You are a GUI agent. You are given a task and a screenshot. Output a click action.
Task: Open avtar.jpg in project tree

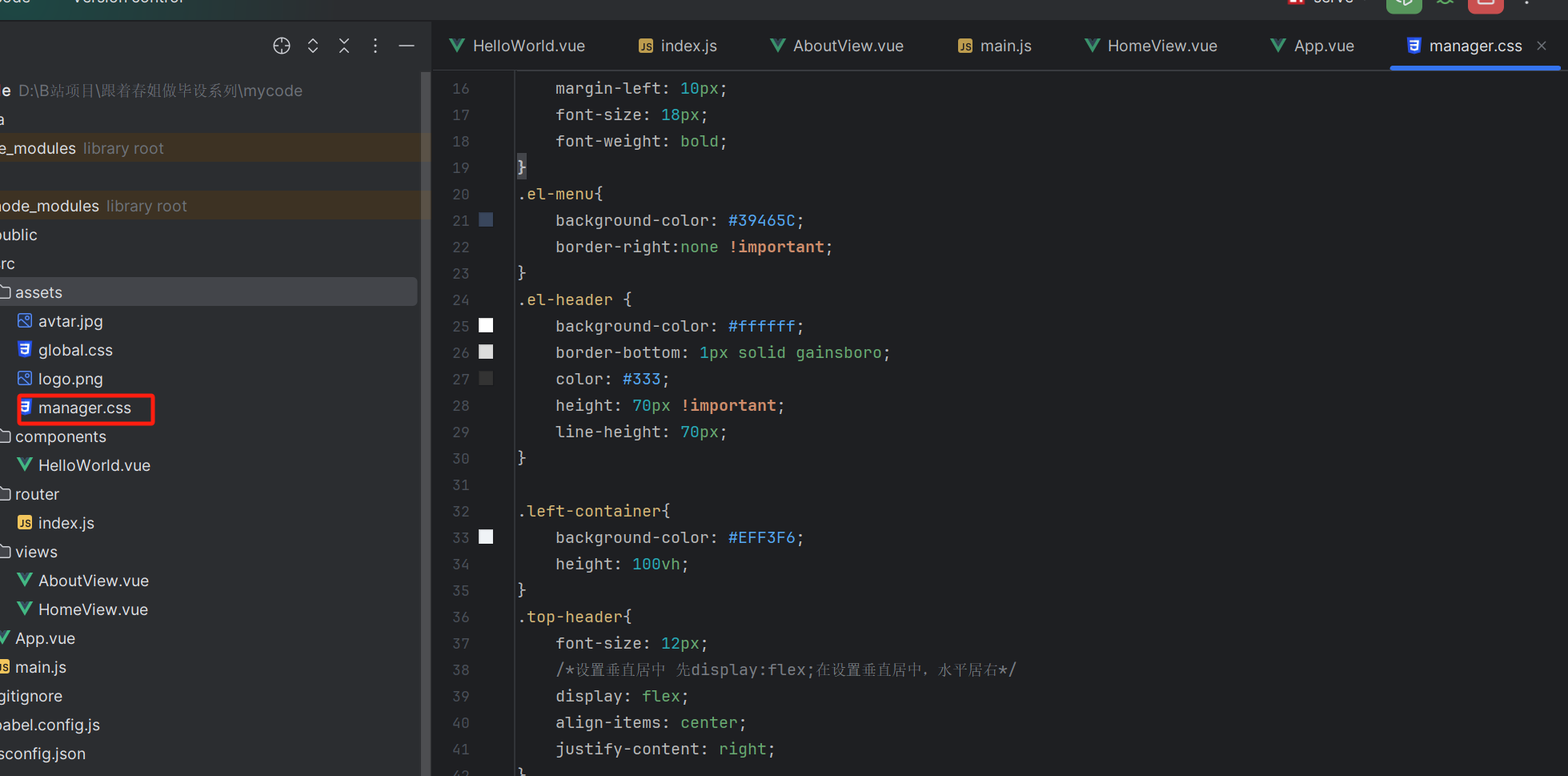click(x=70, y=321)
